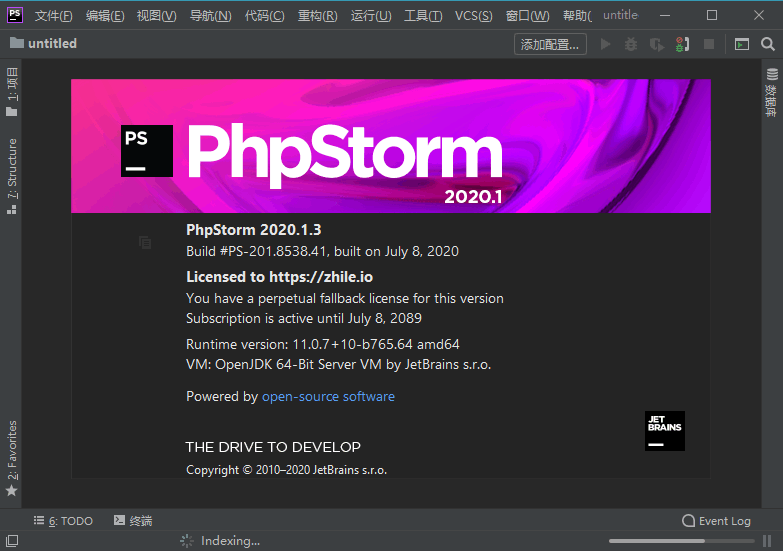Open the 1: 项目 tool window tab
Image resolution: width=783 pixels, height=551 pixels.
[12, 92]
